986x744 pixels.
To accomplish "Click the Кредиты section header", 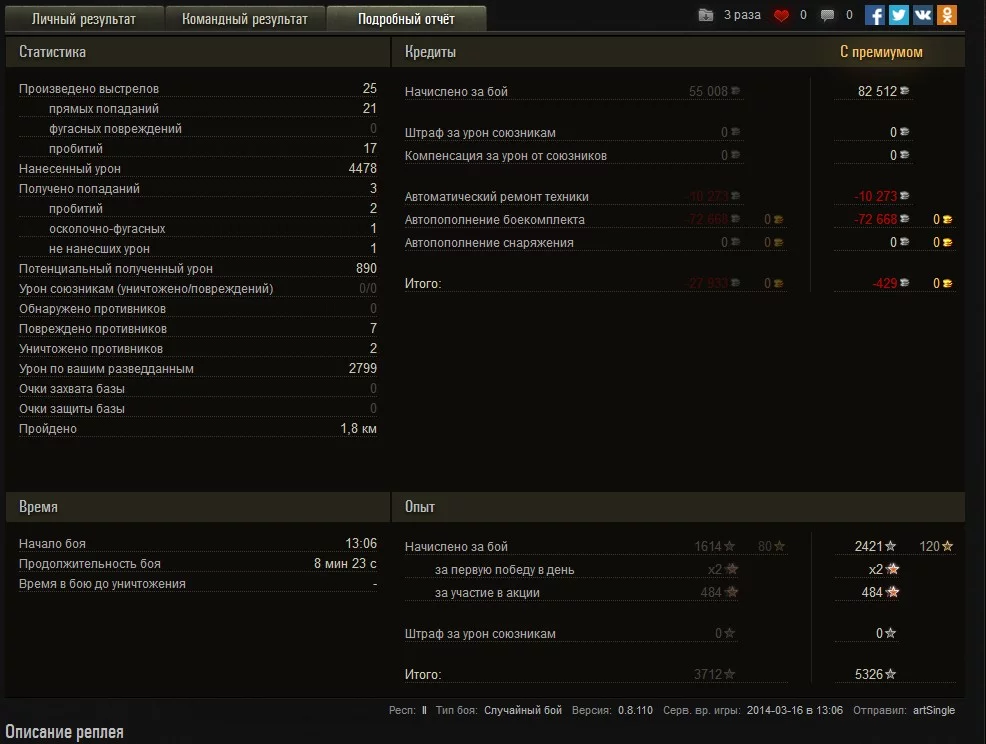I will [x=430, y=52].
